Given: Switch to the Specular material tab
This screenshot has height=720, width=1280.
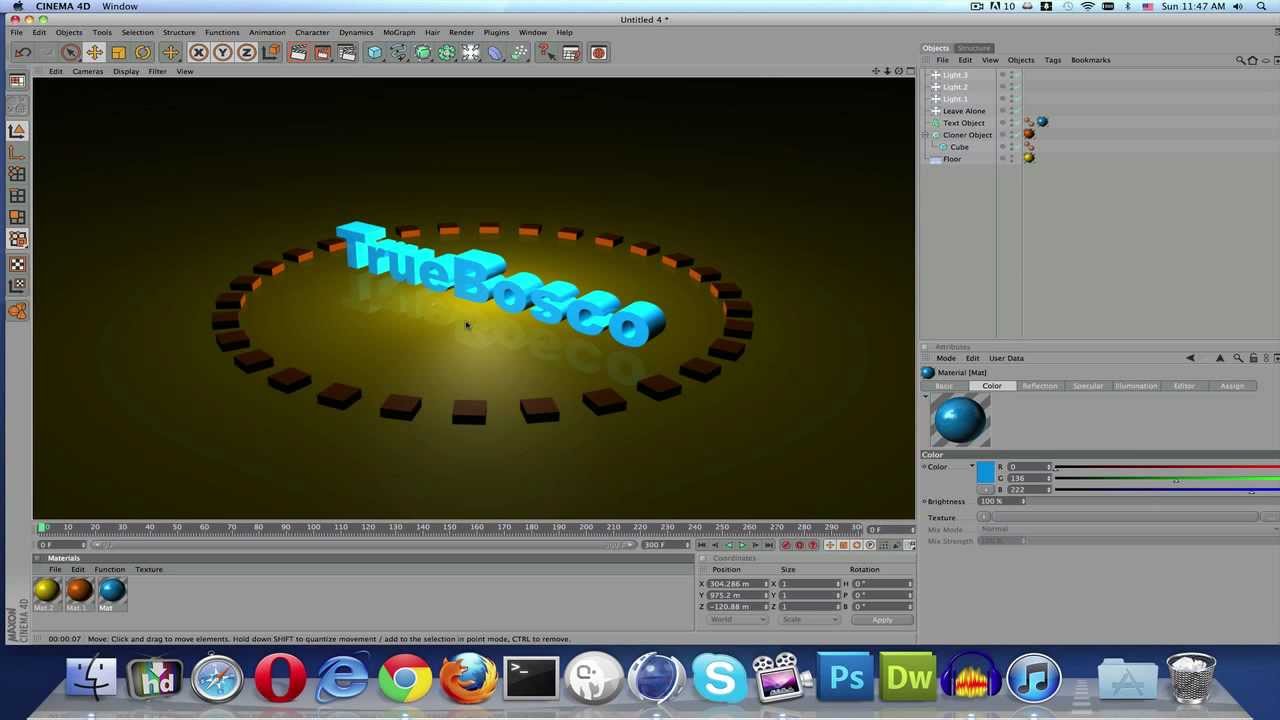Looking at the screenshot, I should (1088, 386).
